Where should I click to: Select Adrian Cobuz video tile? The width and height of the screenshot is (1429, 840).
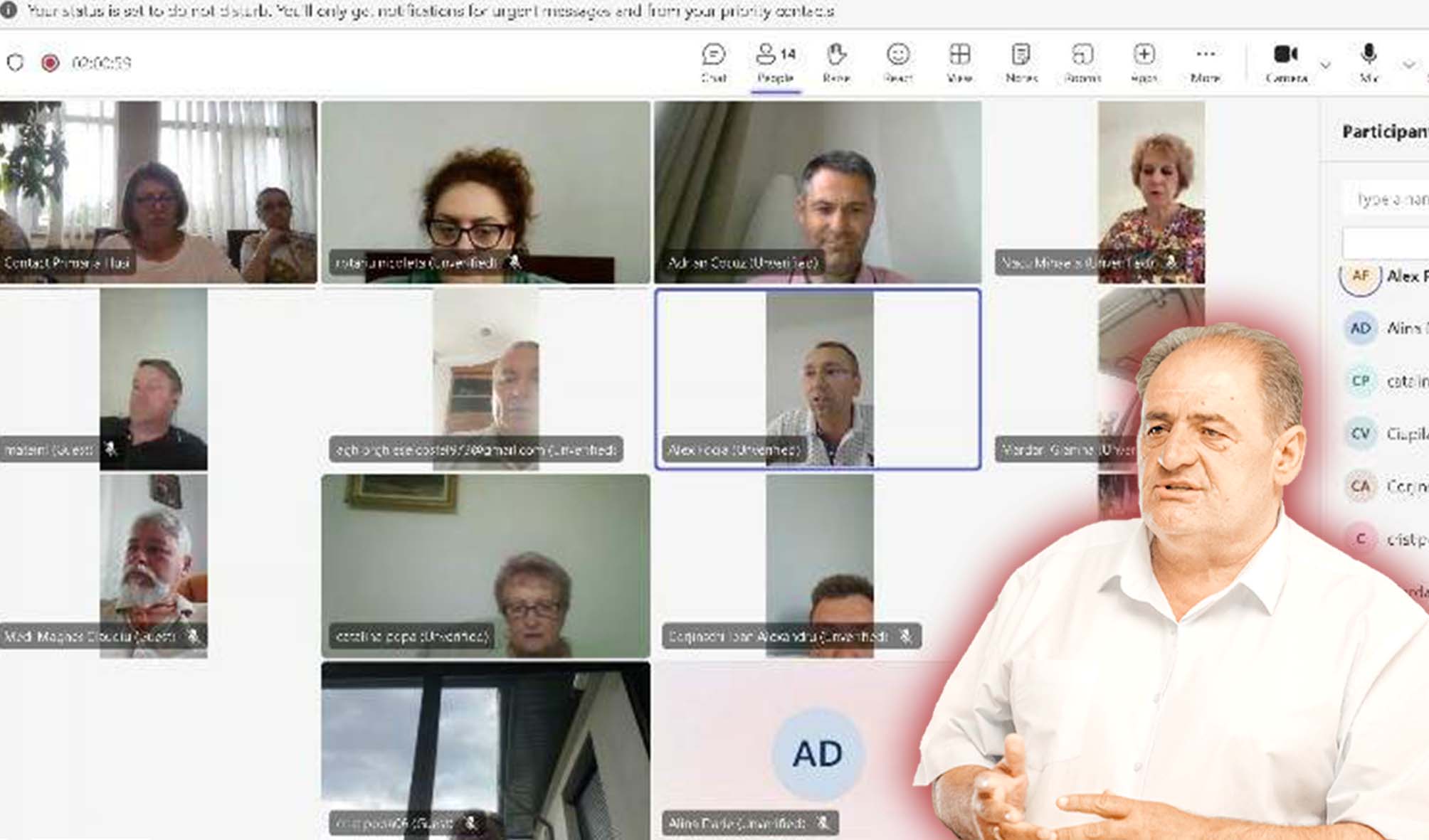(x=818, y=192)
